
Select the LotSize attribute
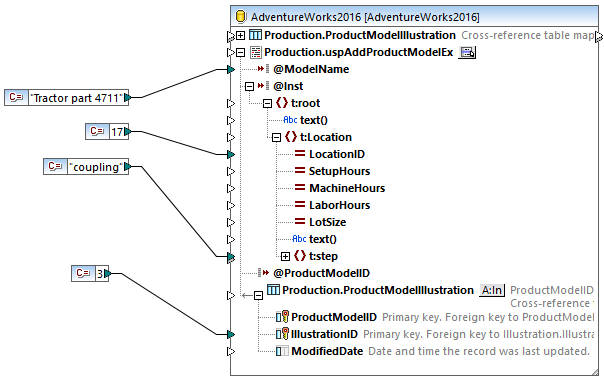[327, 222]
